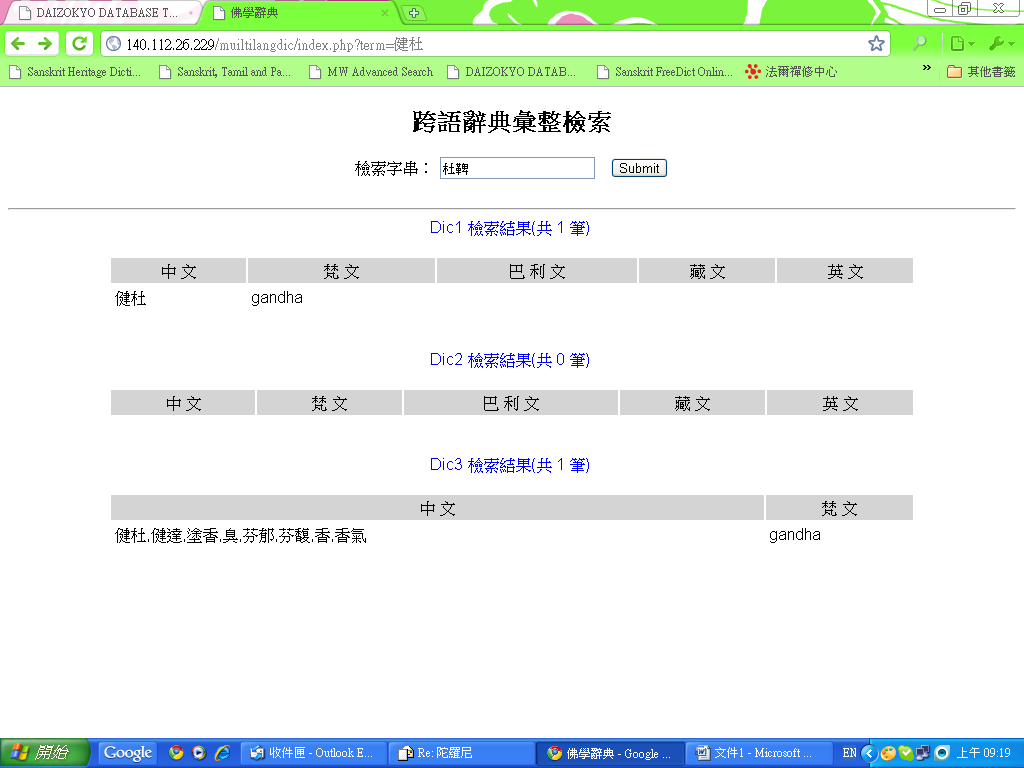Open a new tab with the plus button
This screenshot has height=768, width=1024.
click(x=414, y=13)
